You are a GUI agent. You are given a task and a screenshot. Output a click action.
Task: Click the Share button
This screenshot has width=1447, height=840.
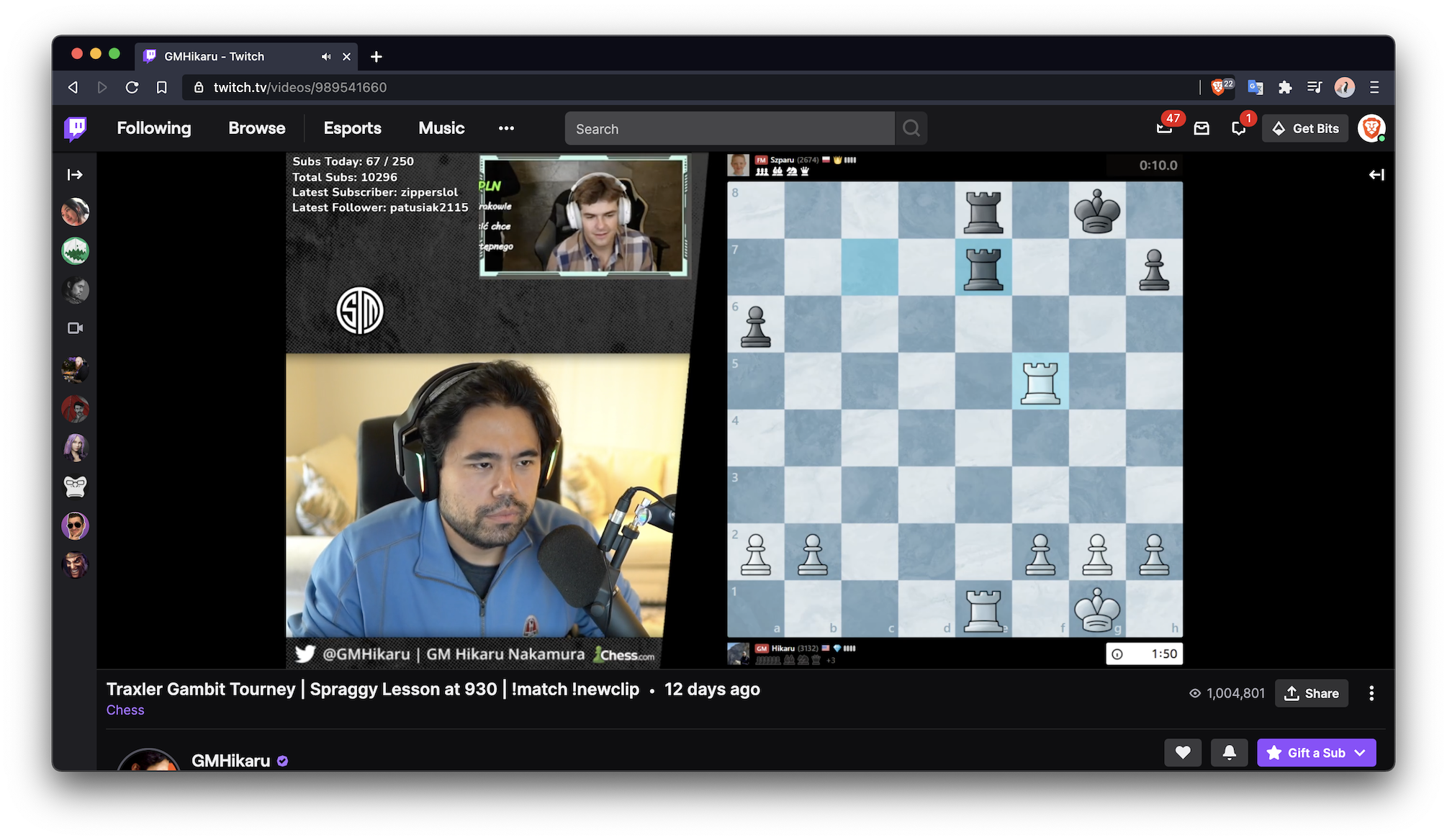pyautogui.click(x=1312, y=693)
